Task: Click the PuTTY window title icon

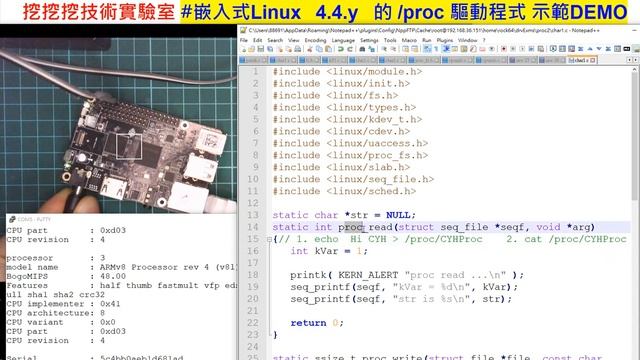Action: (12, 219)
